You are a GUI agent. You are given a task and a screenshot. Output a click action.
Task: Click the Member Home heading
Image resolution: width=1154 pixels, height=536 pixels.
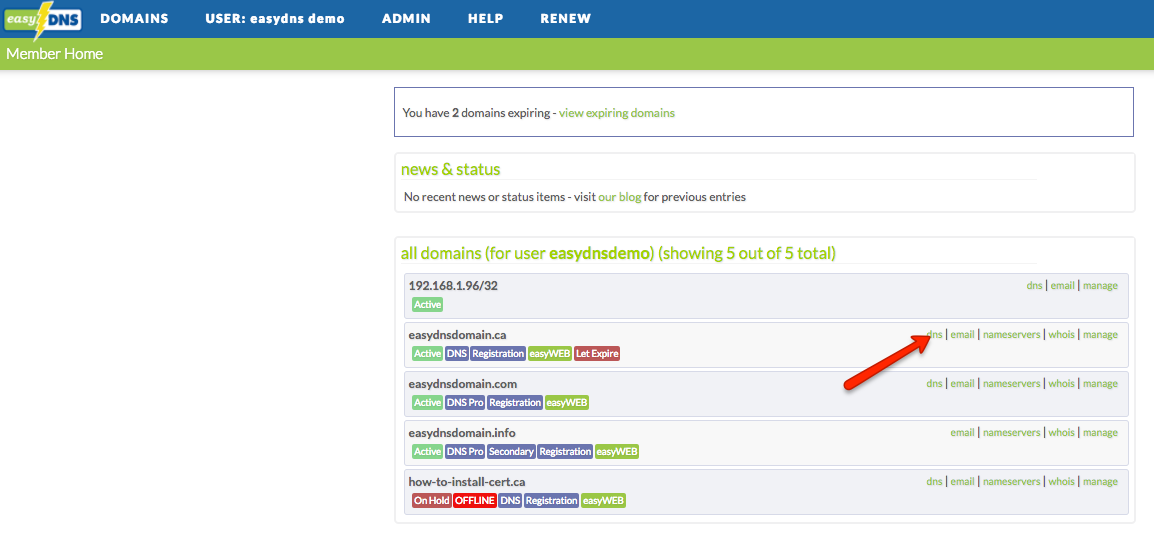click(x=54, y=54)
